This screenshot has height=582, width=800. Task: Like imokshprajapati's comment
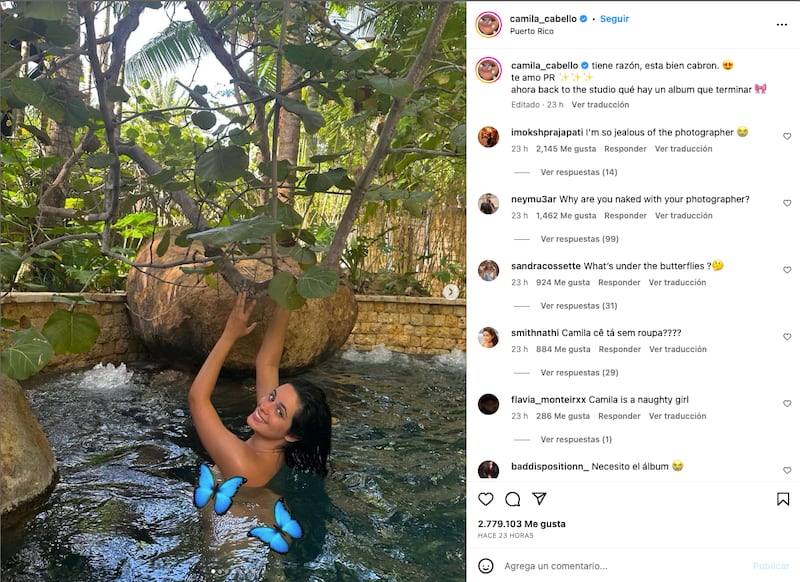click(787, 136)
